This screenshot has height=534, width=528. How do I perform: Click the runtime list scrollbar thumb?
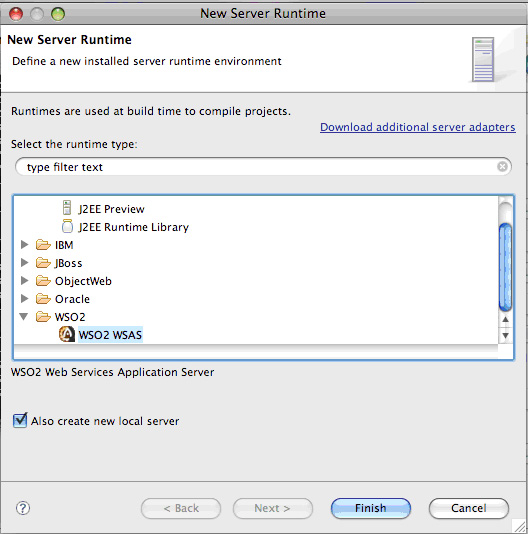(505, 267)
